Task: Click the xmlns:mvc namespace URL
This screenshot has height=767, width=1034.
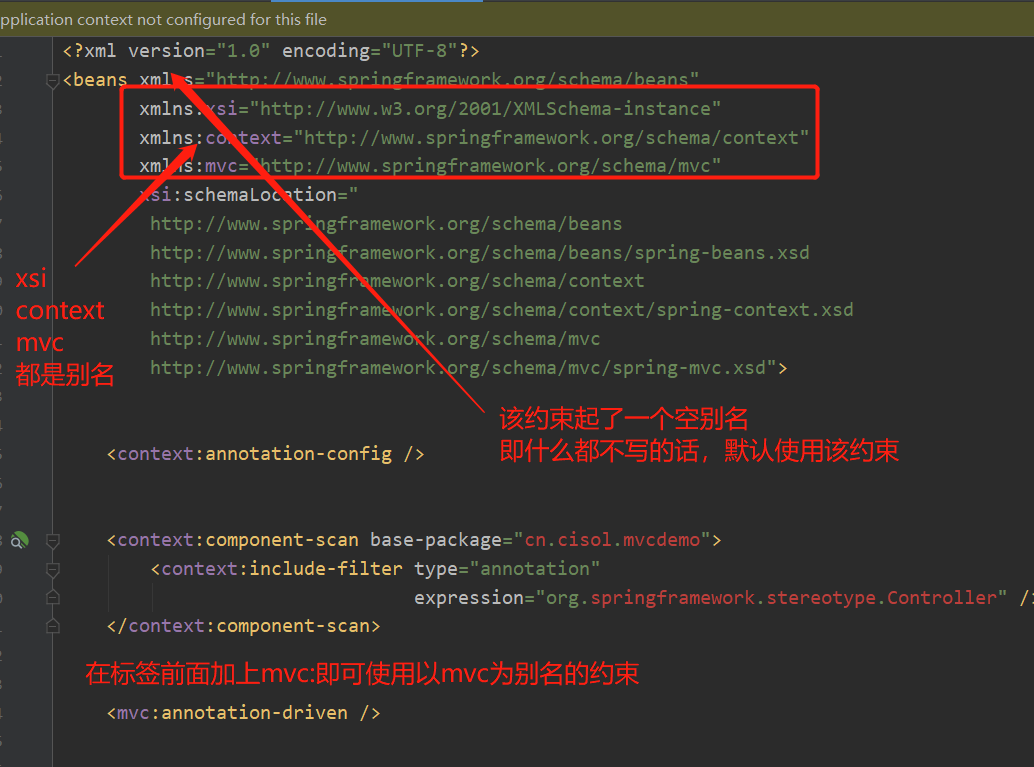Action: pos(485,166)
